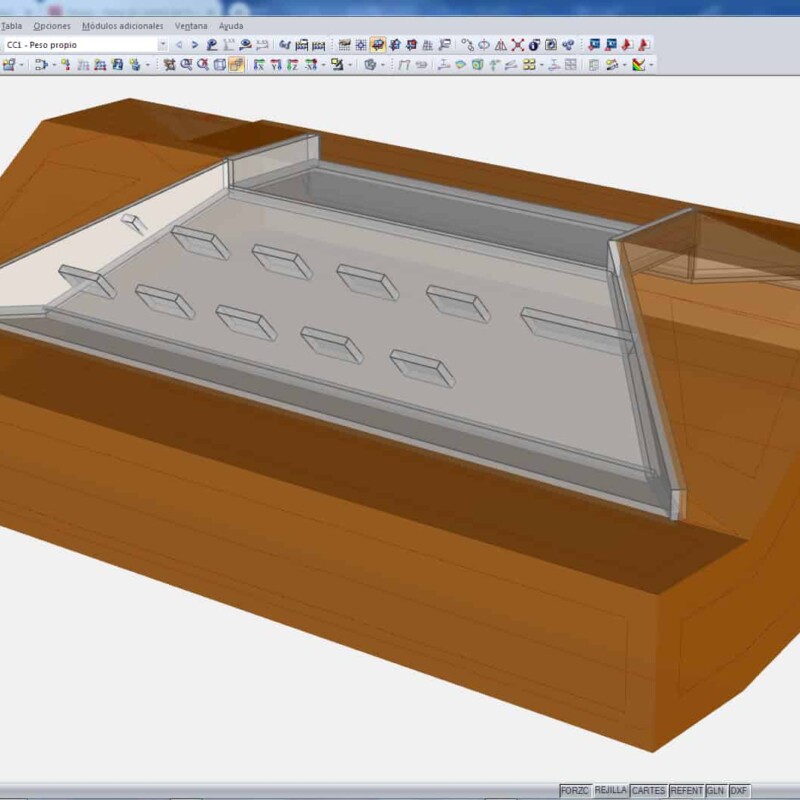Viewport: 800px width, 800px height.
Task: Select view in Z direction icon
Action: [x=292, y=65]
